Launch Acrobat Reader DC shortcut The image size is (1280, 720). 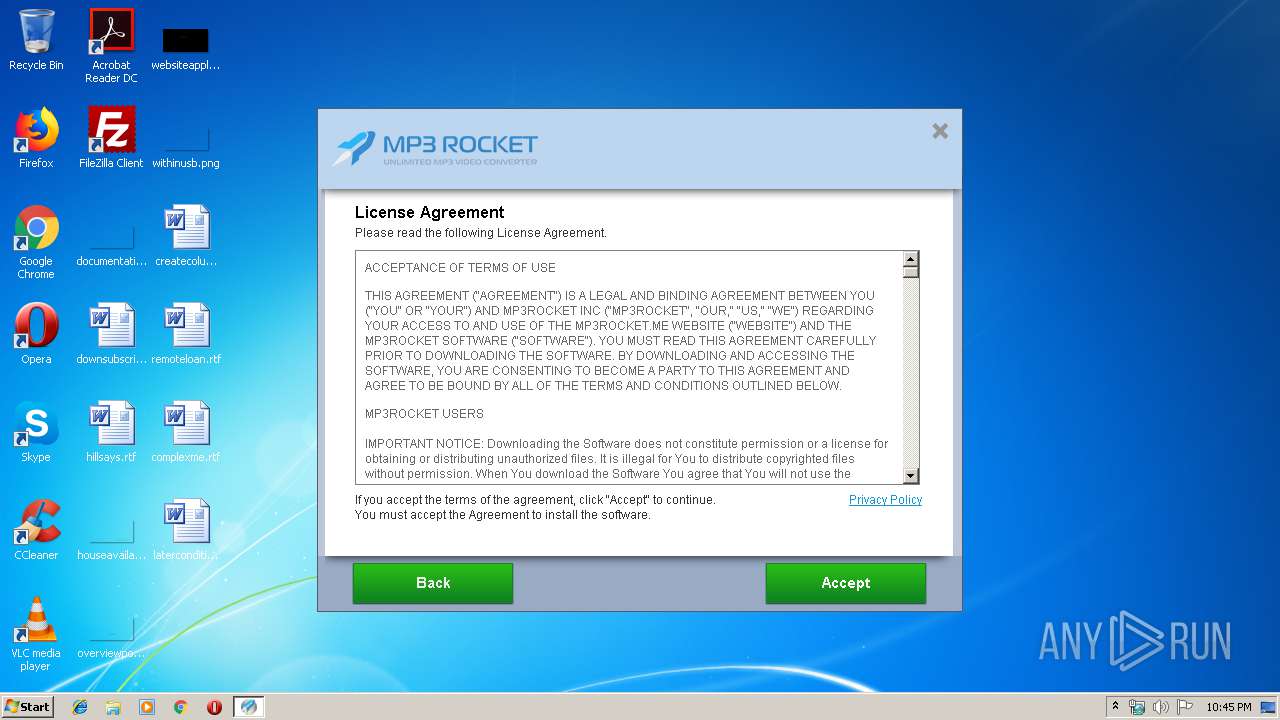pos(111,46)
